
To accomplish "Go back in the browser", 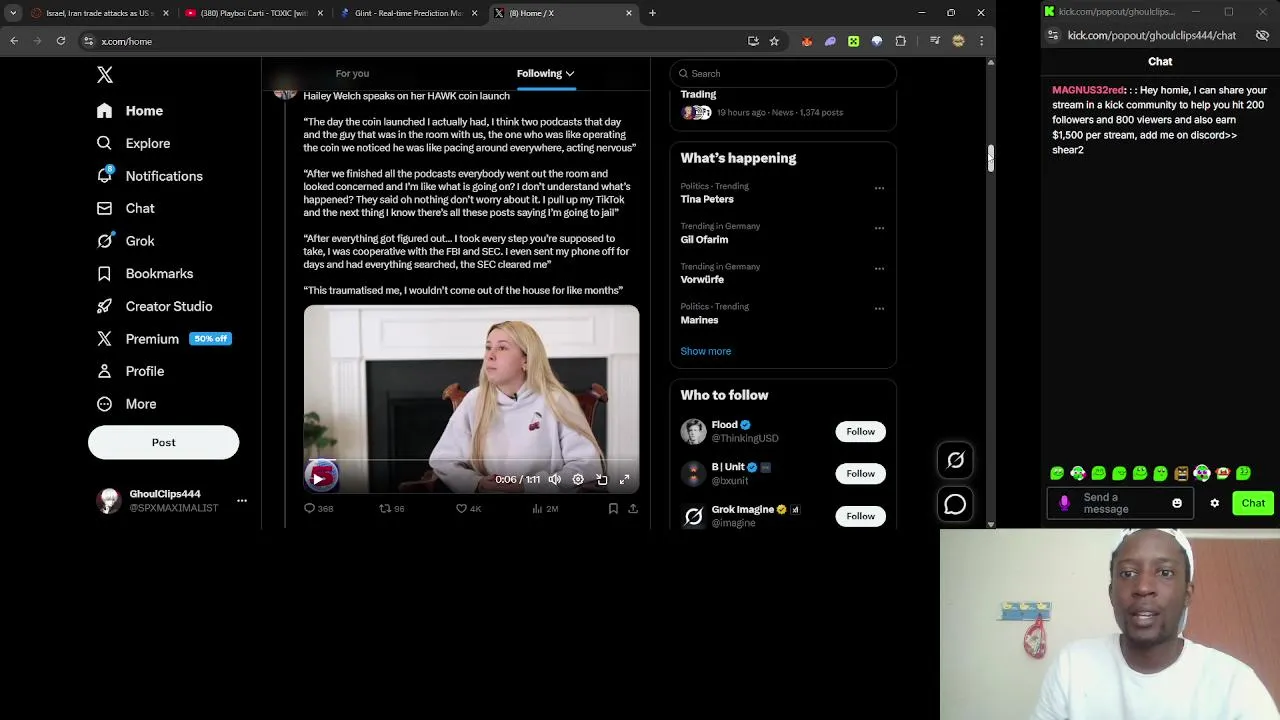I will [14, 41].
